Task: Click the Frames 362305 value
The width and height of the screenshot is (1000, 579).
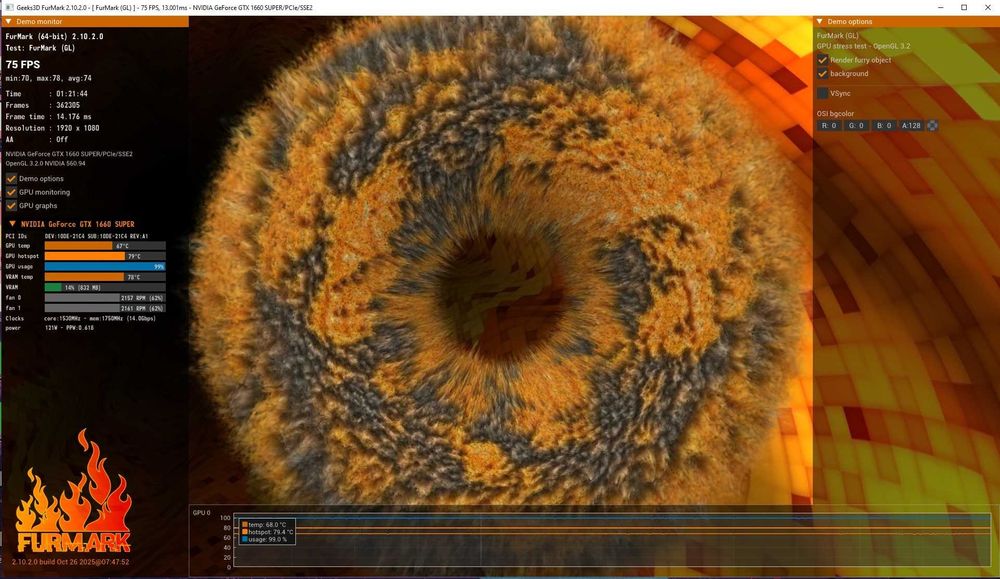Action: tap(68, 105)
